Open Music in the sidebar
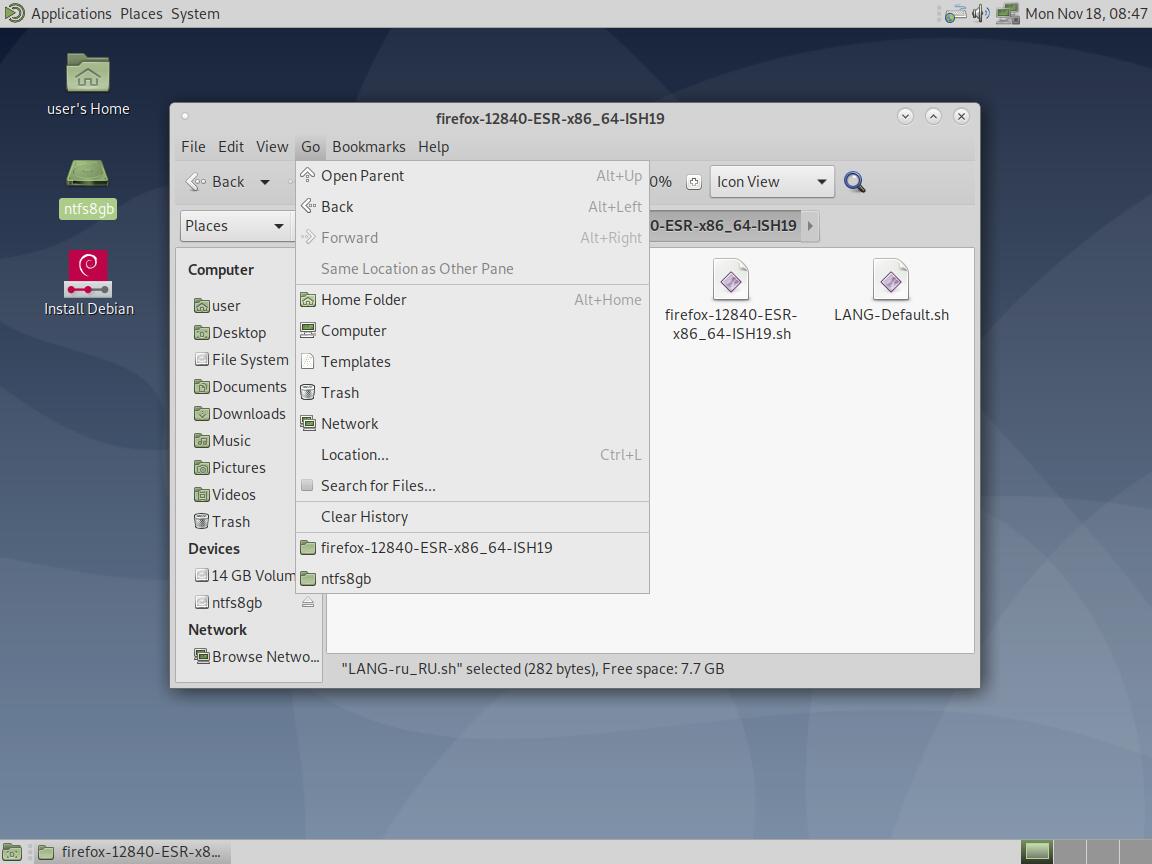Image resolution: width=1152 pixels, height=864 pixels. click(222, 441)
